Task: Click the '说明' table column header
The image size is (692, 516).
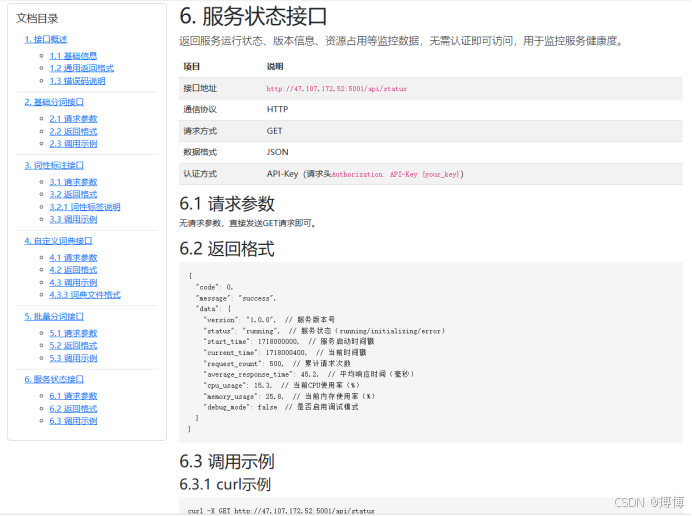Action: coord(275,67)
